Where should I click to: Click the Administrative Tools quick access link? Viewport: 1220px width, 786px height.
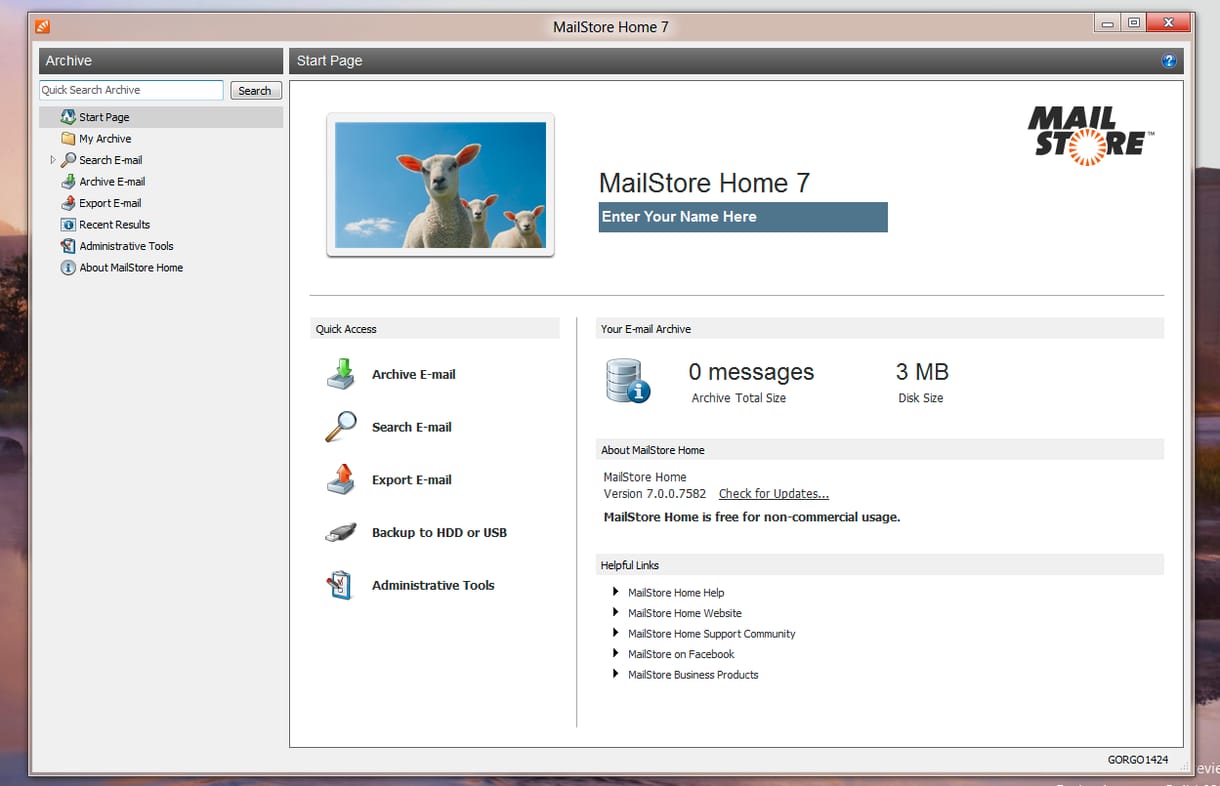click(433, 586)
